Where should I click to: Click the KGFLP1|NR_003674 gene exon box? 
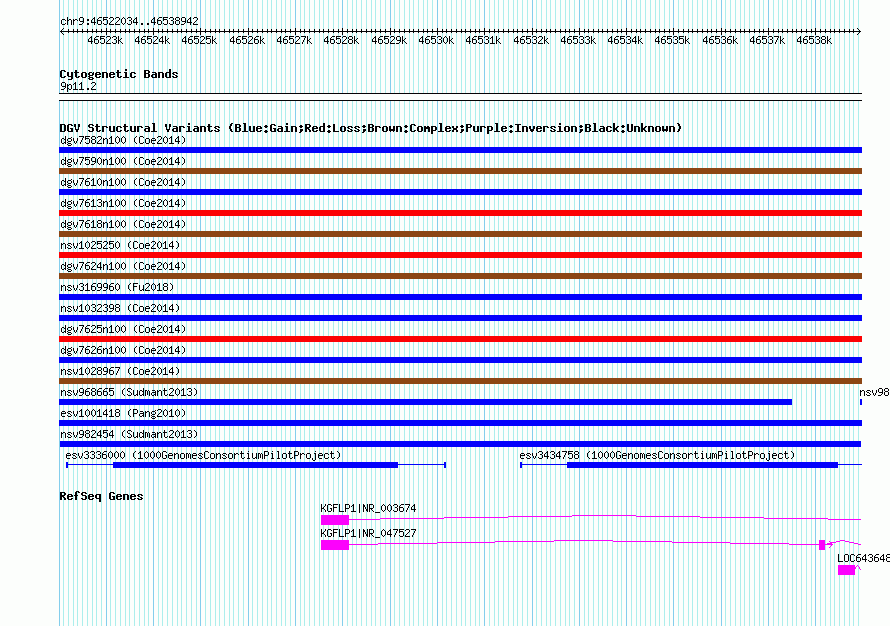[x=334, y=520]
